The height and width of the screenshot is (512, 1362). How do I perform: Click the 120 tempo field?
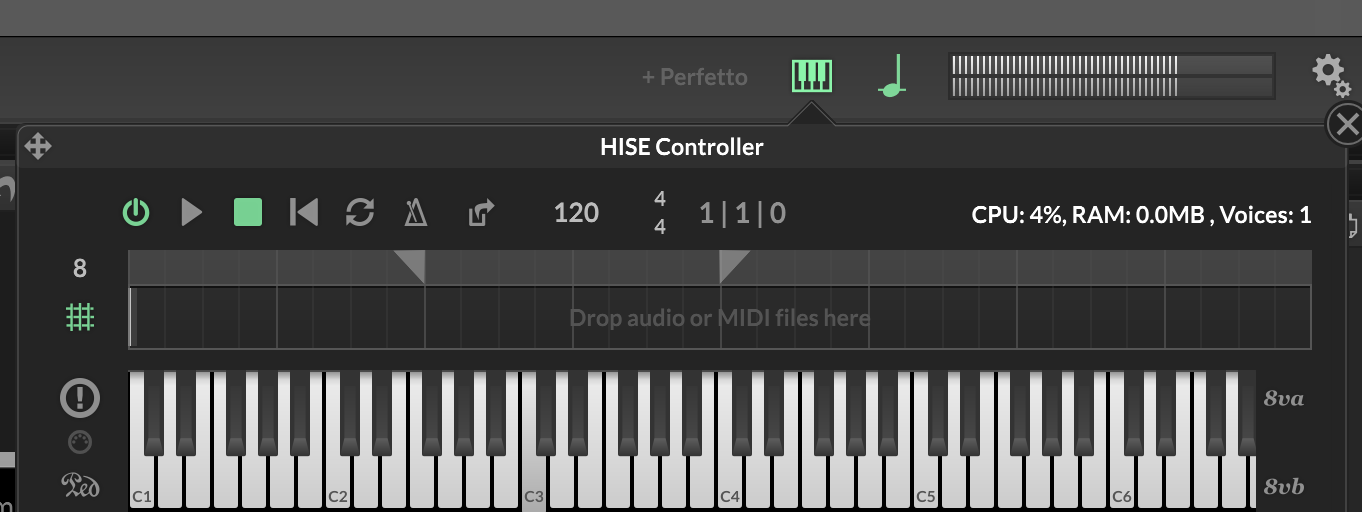(x=576, y=213)
